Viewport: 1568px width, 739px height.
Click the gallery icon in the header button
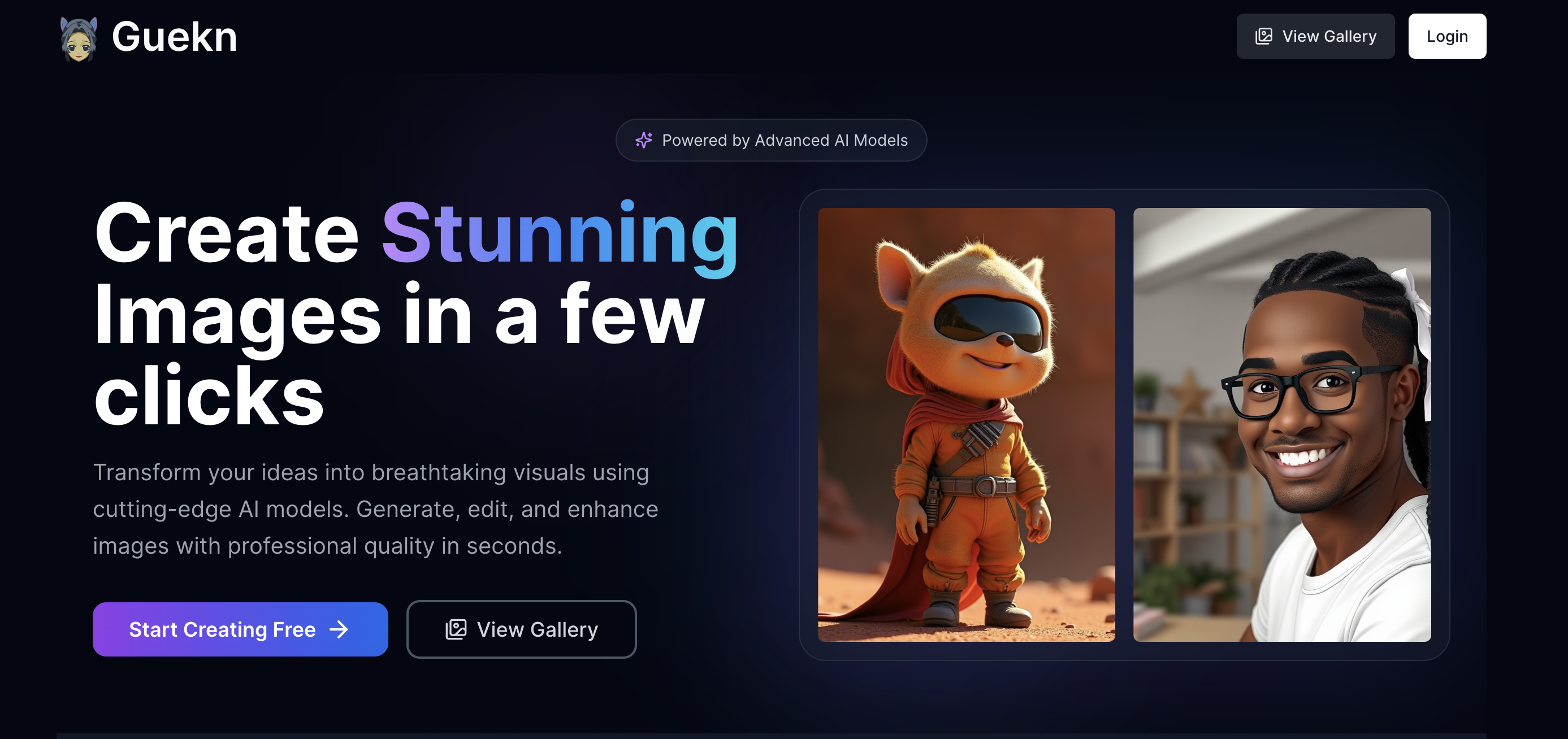coord(1264,37)
